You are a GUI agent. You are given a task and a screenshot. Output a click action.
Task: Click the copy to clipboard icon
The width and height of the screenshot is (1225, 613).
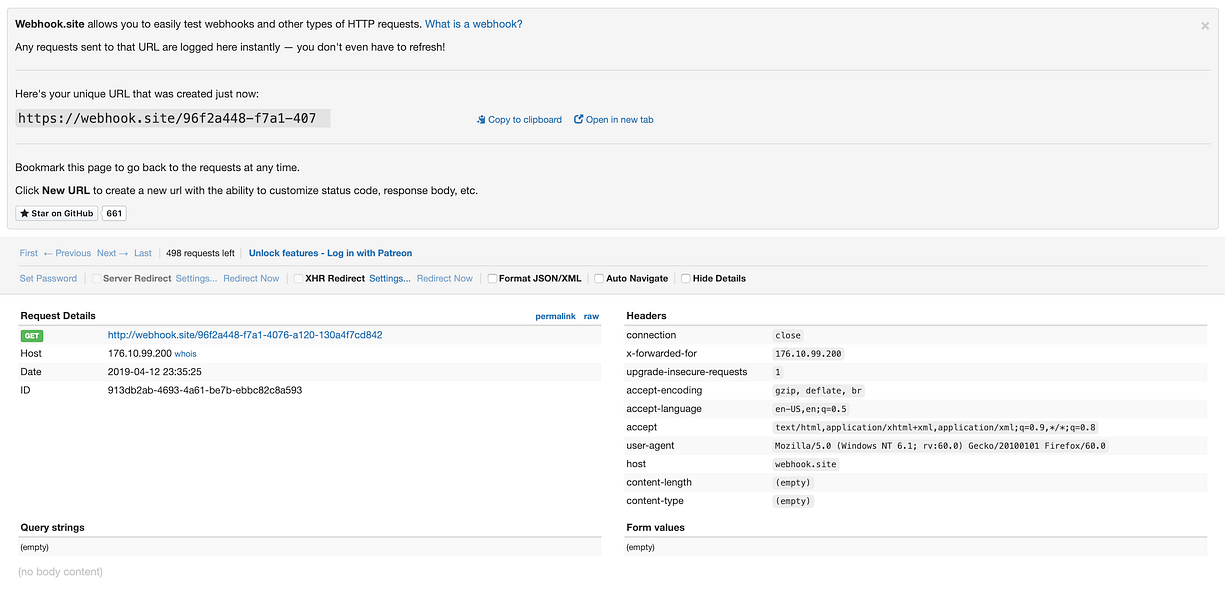[481, 120]
